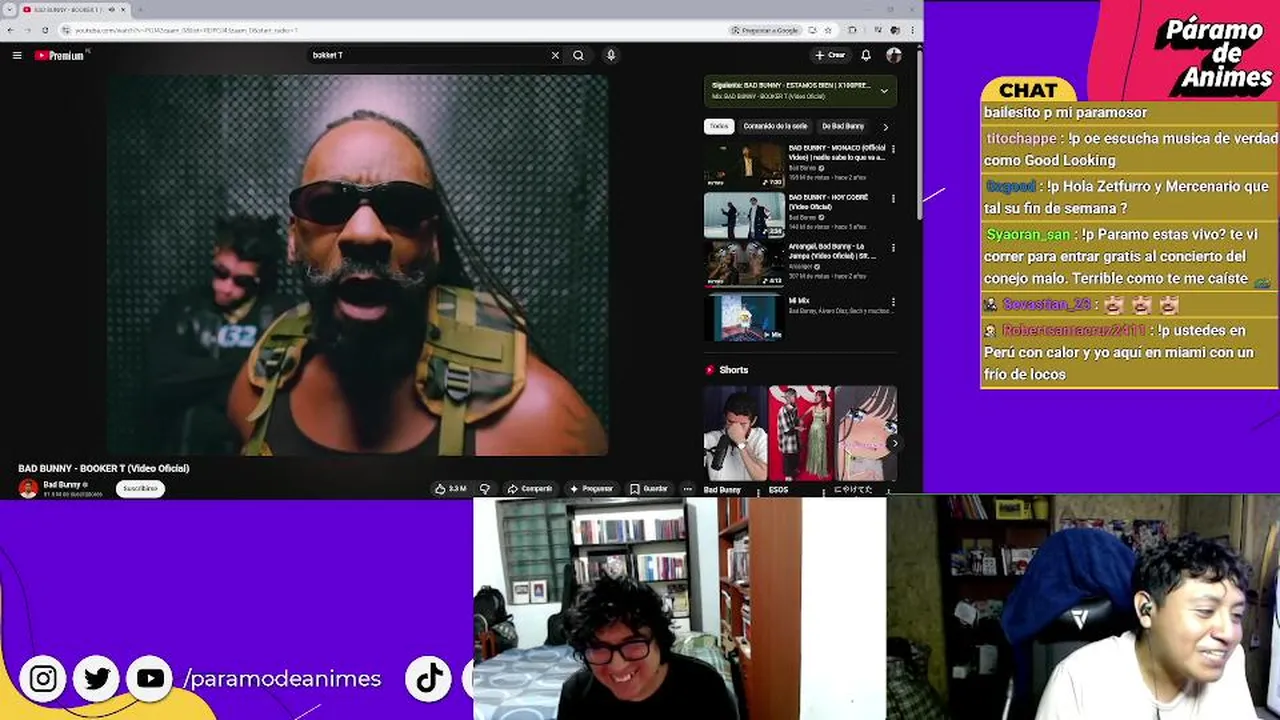Show more filter chips with the arrow

click(x=885, y=127)
